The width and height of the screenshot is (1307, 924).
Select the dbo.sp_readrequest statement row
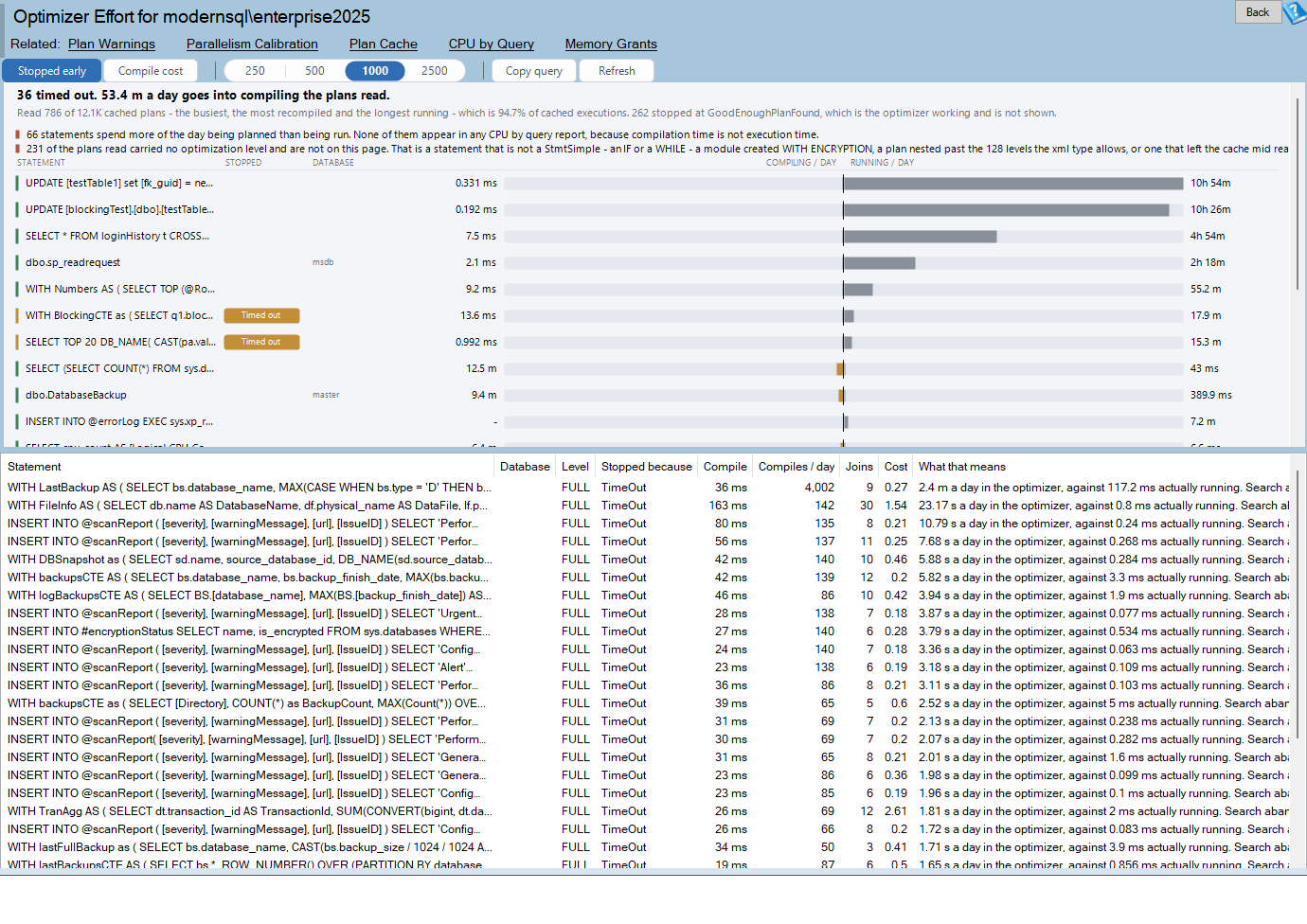click(x=647, y=262)
